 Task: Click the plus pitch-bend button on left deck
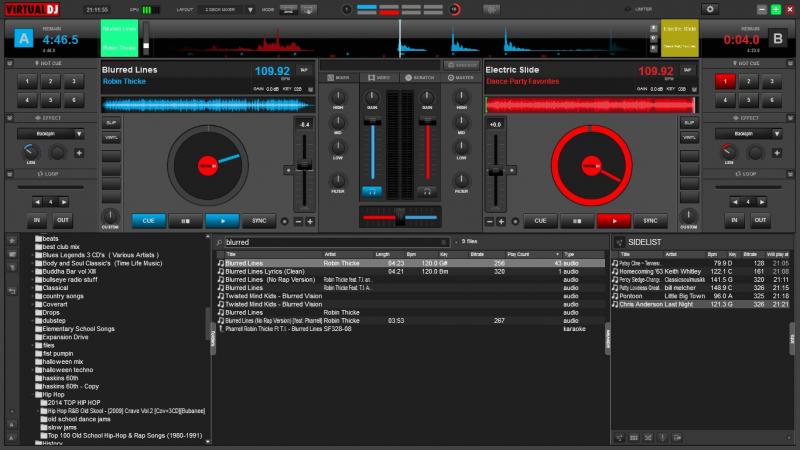click(x=310, y=221)
